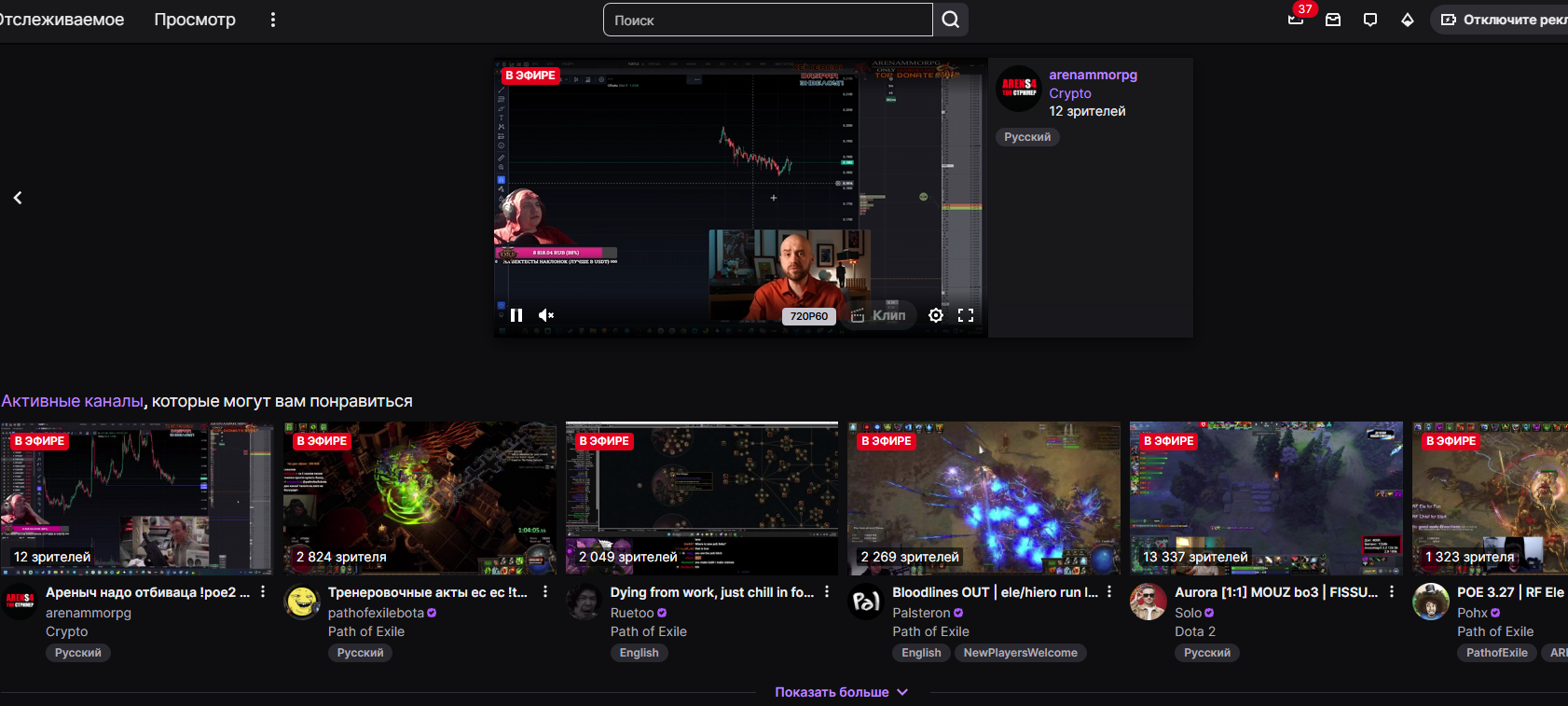Viewport: 1568px width, 706px height.
Task: Open the Ruetoo stream thumbnail
Action: (x=702, y=498)
